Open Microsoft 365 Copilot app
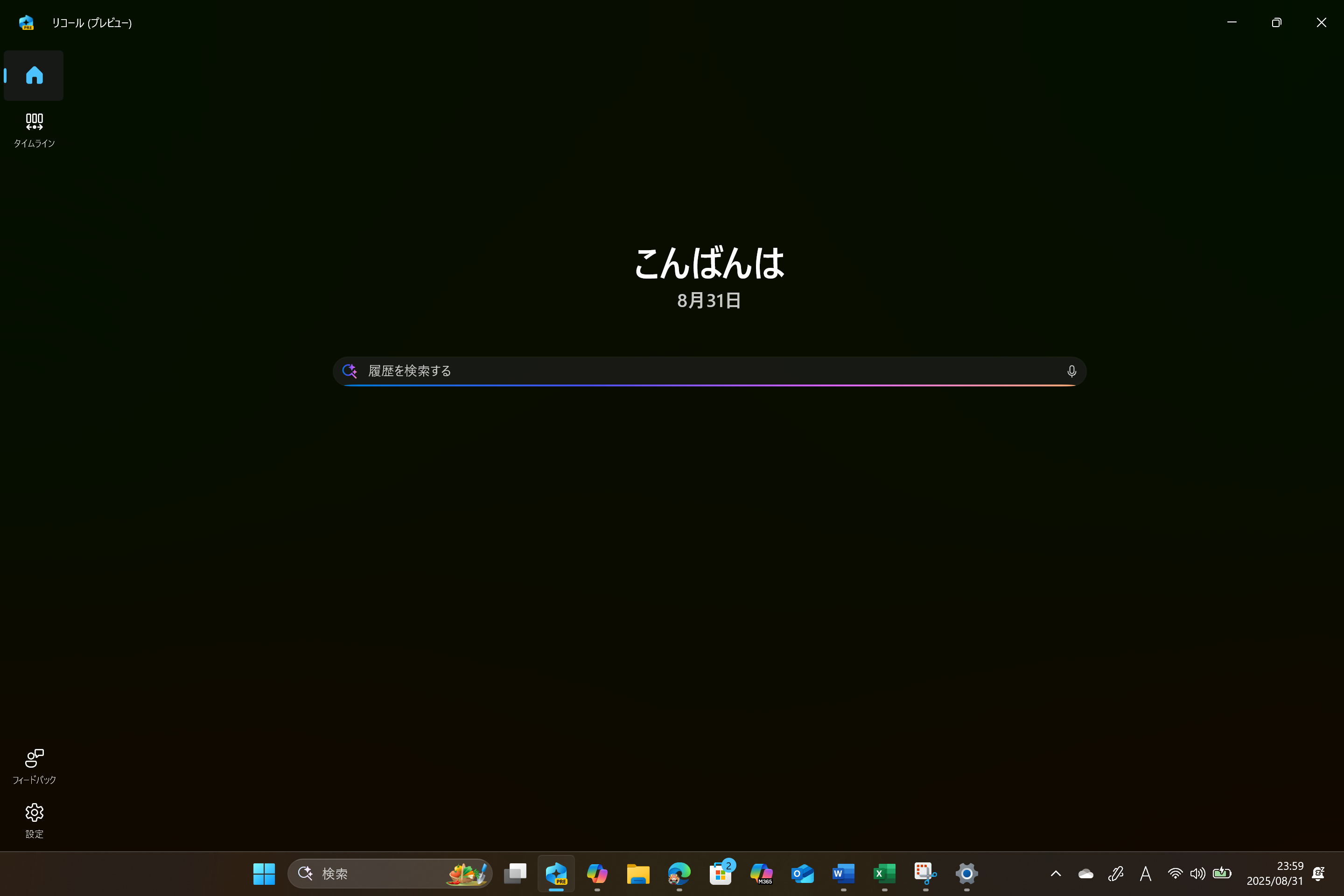Viewport: 1344px width, 896px height. (761, 873)
